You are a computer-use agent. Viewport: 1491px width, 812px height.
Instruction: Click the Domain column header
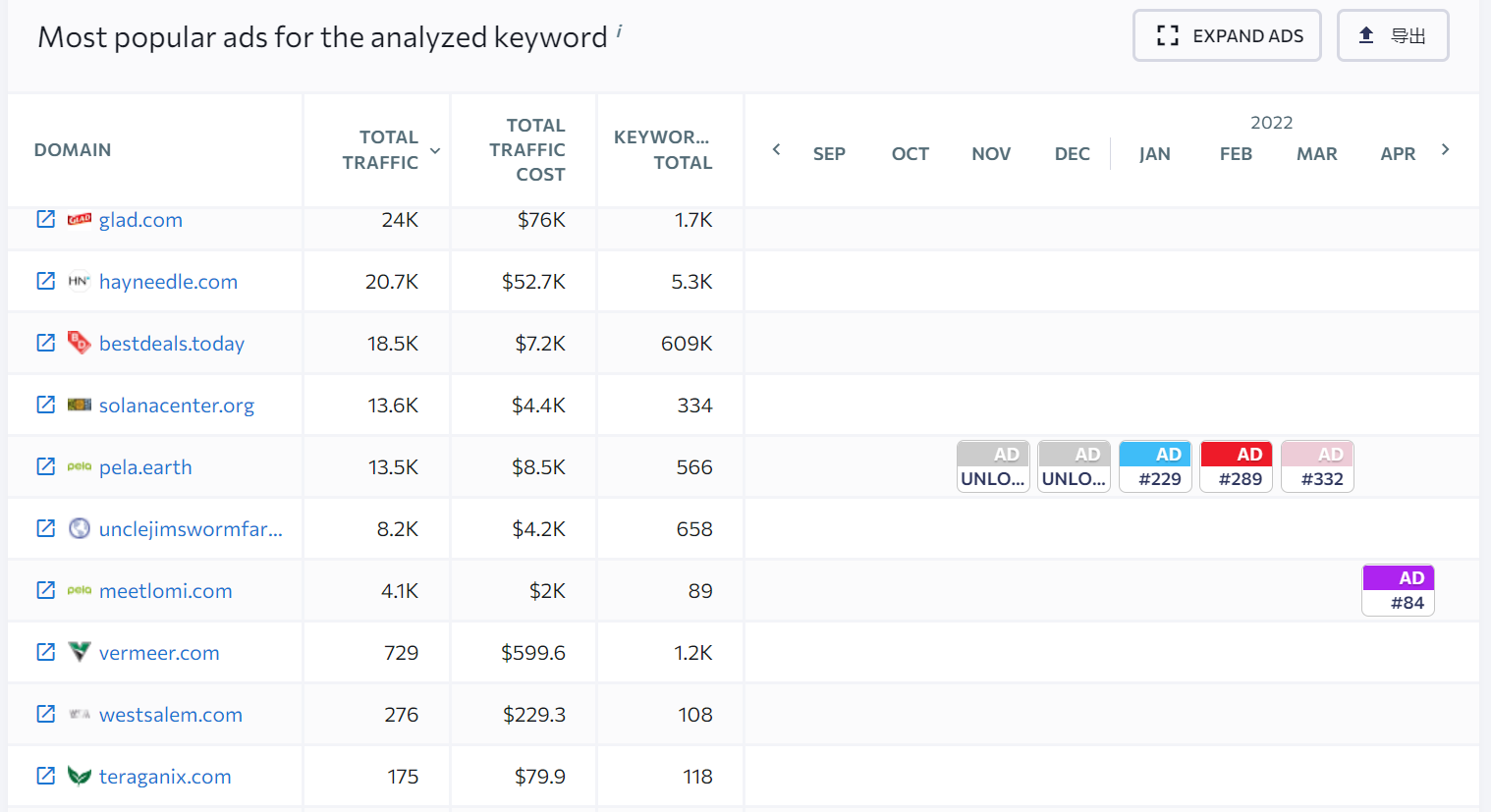tap(73, 150)
